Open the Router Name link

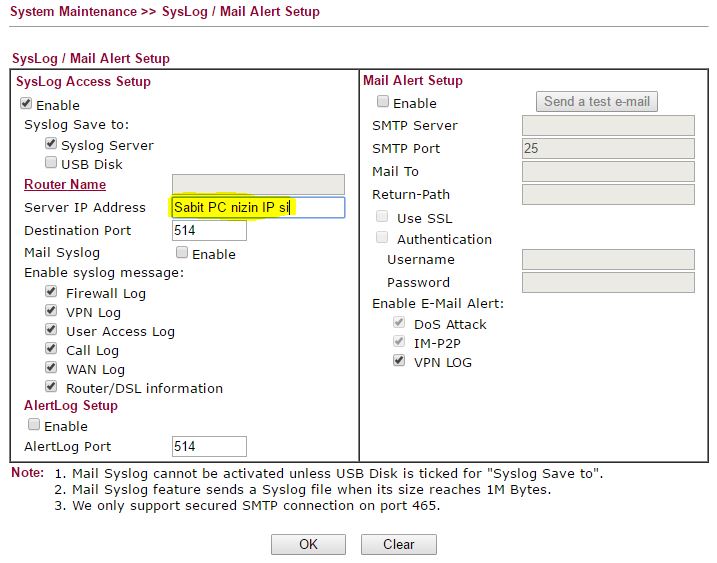[65, 184]
